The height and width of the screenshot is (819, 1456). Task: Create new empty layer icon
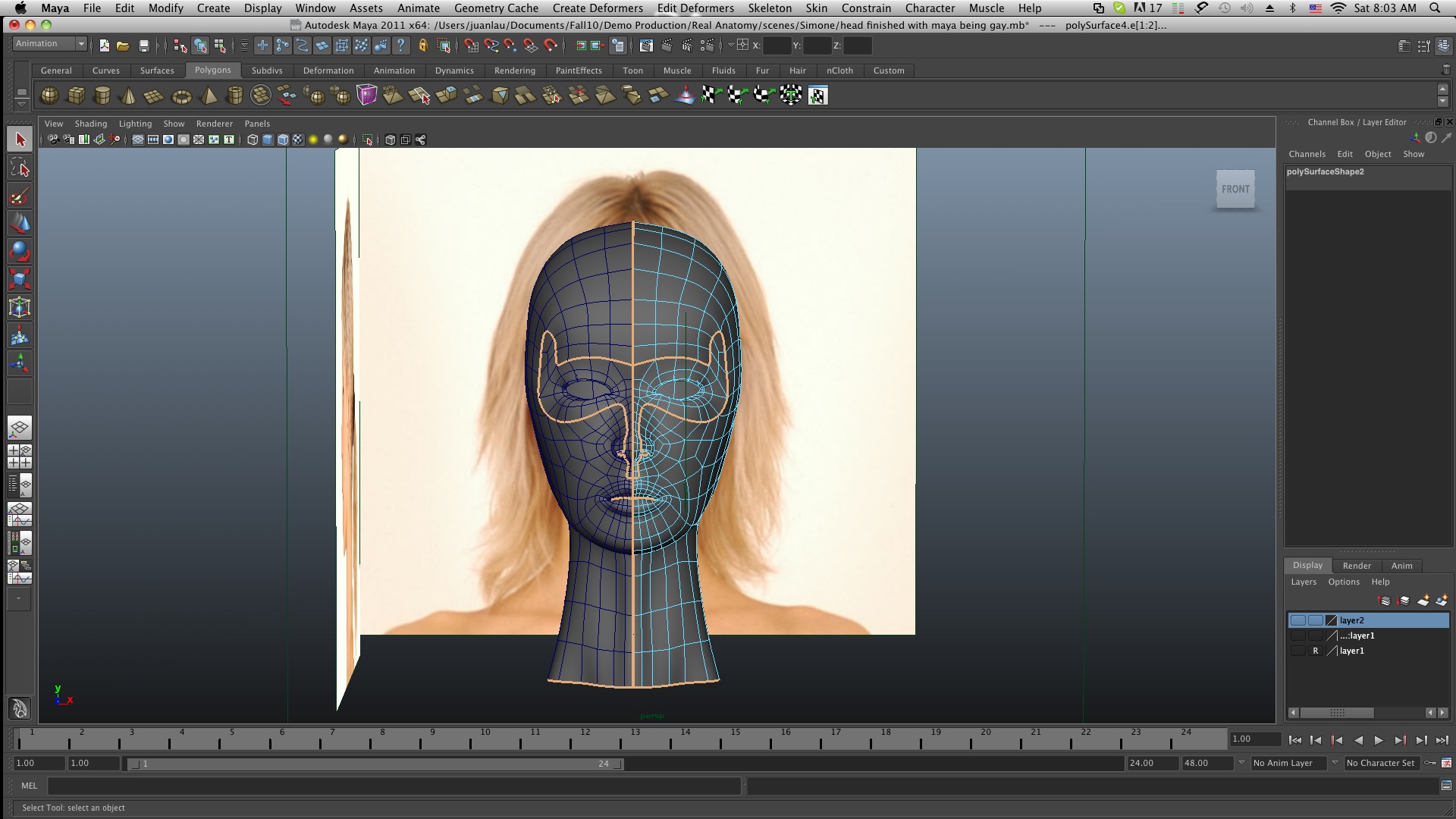(x=1423, y=601)
